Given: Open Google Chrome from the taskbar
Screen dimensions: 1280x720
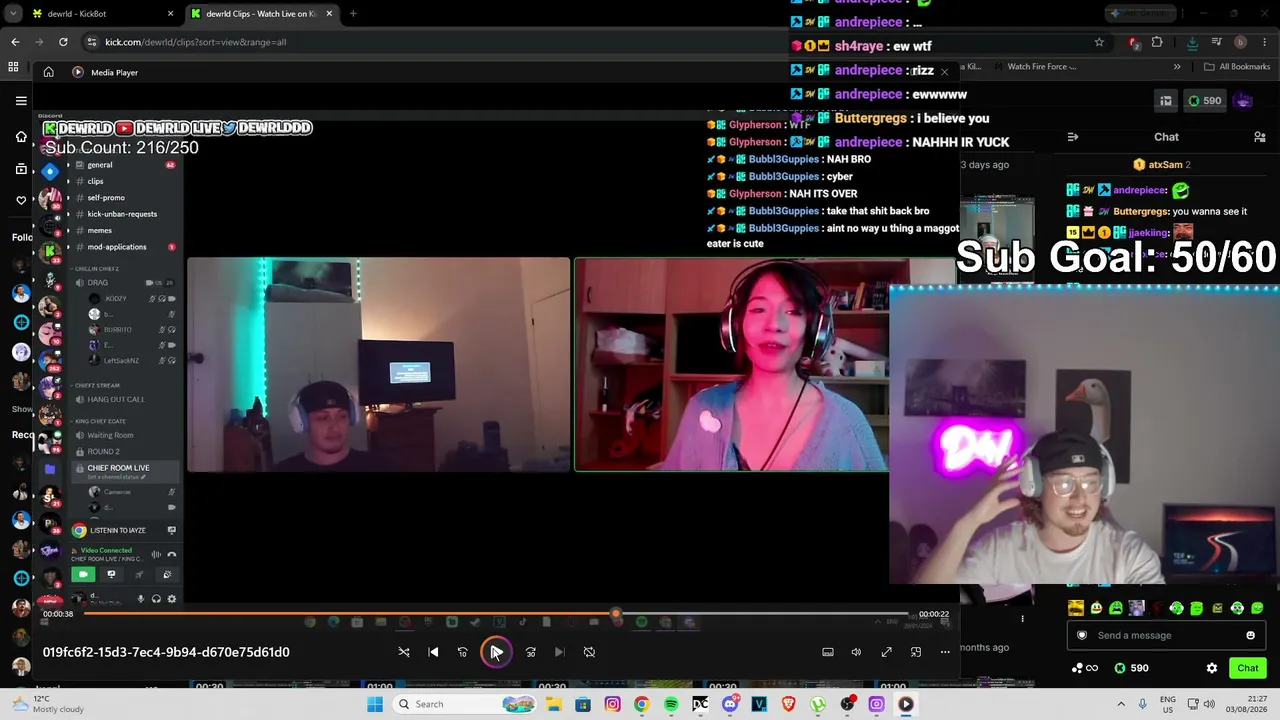Looking at the screenshot, I should [642, 704].
